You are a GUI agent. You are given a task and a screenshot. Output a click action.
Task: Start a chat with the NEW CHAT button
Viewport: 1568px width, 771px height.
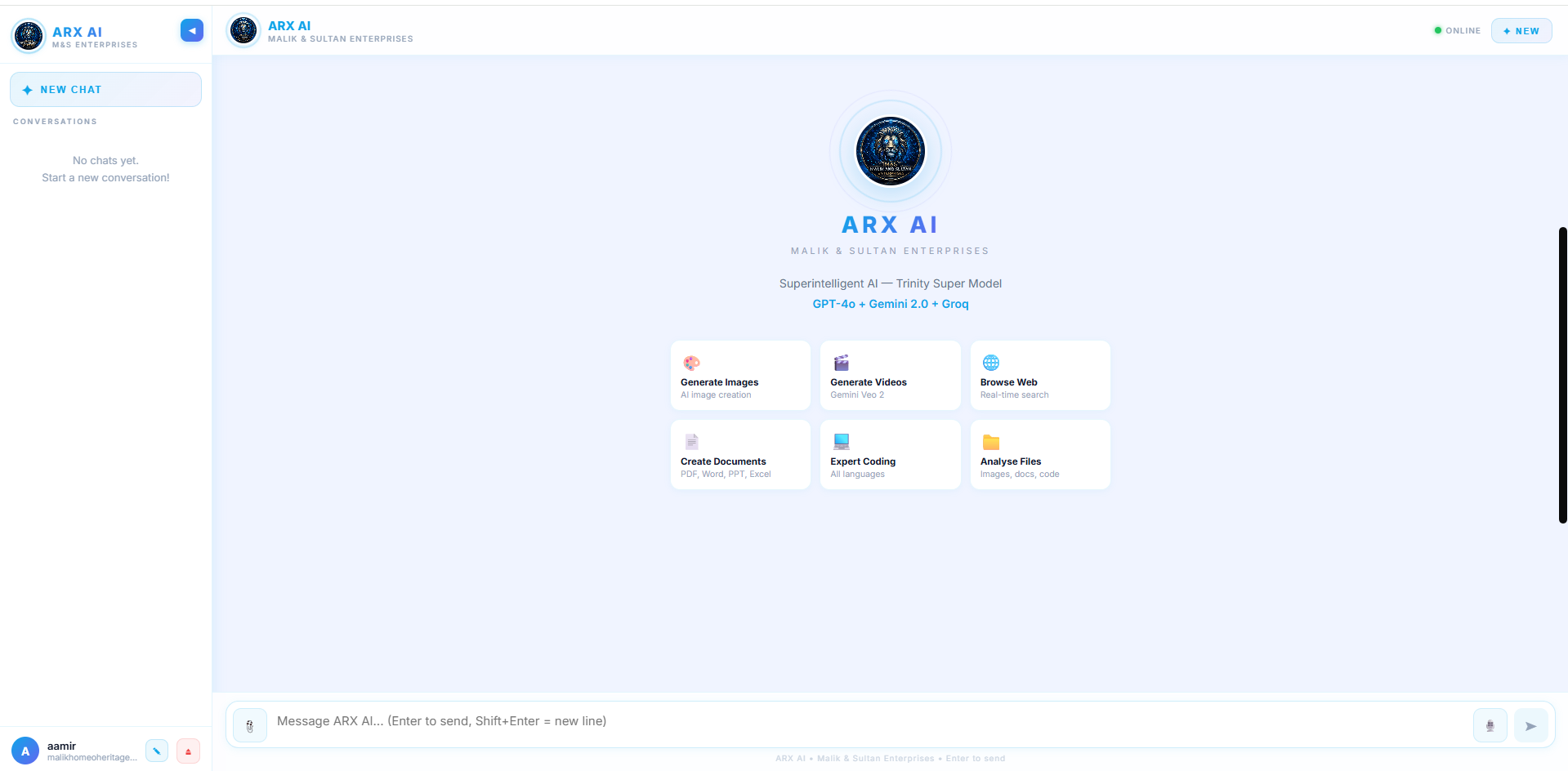coord(105,90)
